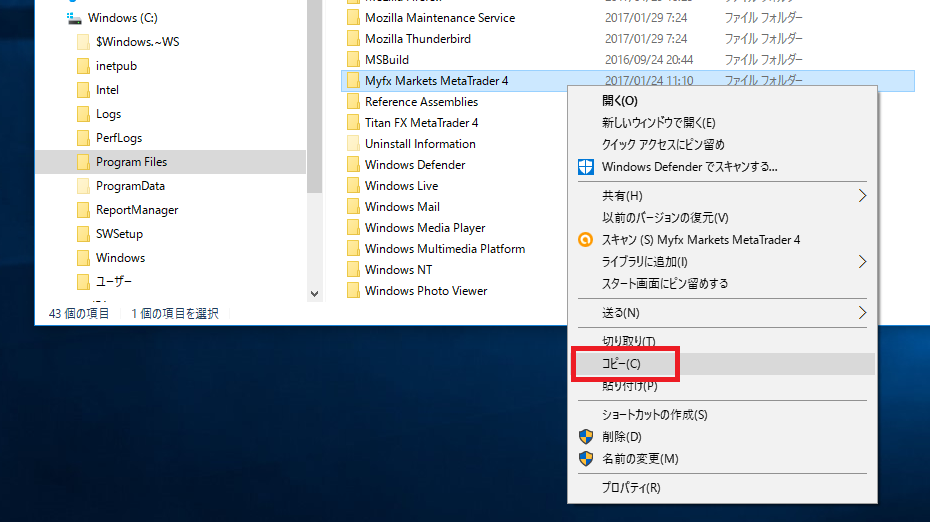Click folder icon next to inetpub
Screen dimensions: 930x522
pyautogui.click(x=84, y=66)
